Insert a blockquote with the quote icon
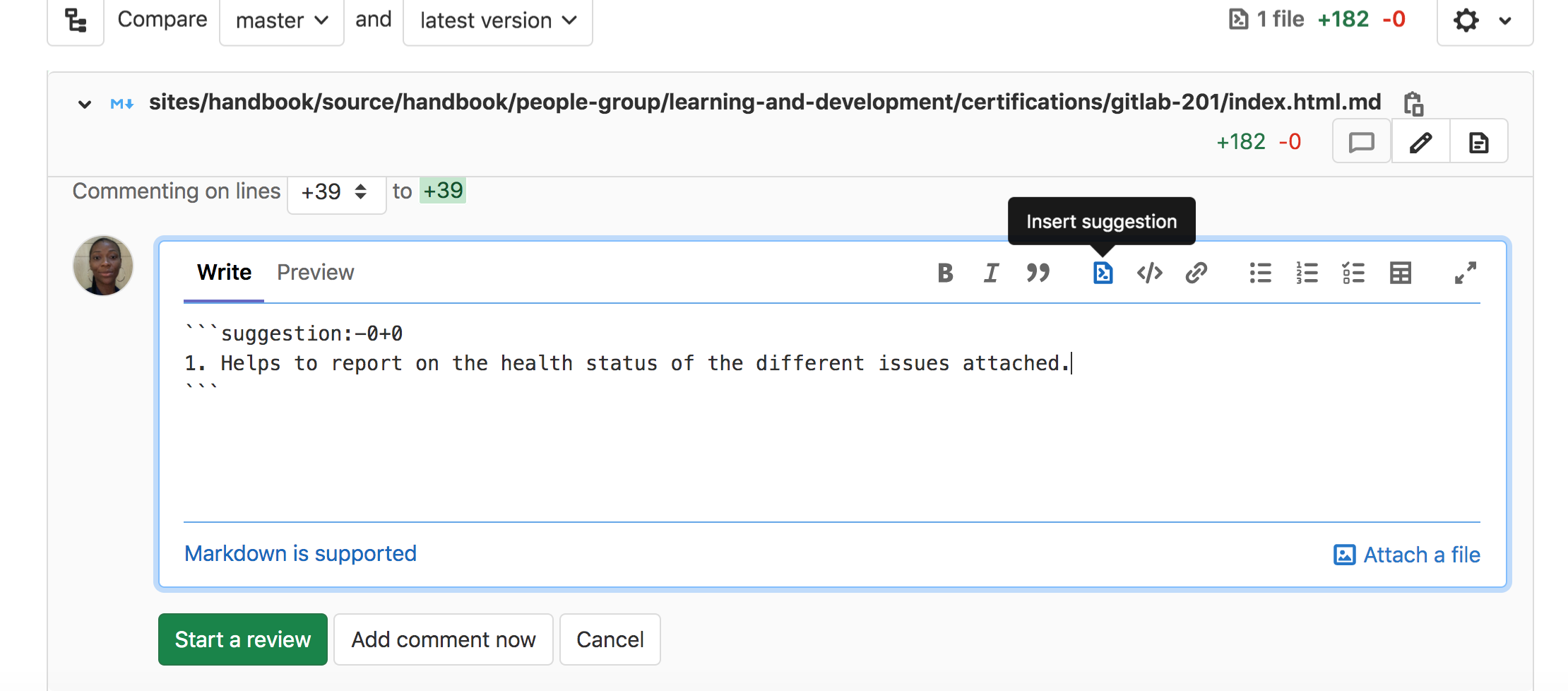This screenshot has height=691, width=1568. pos(1038,273)
